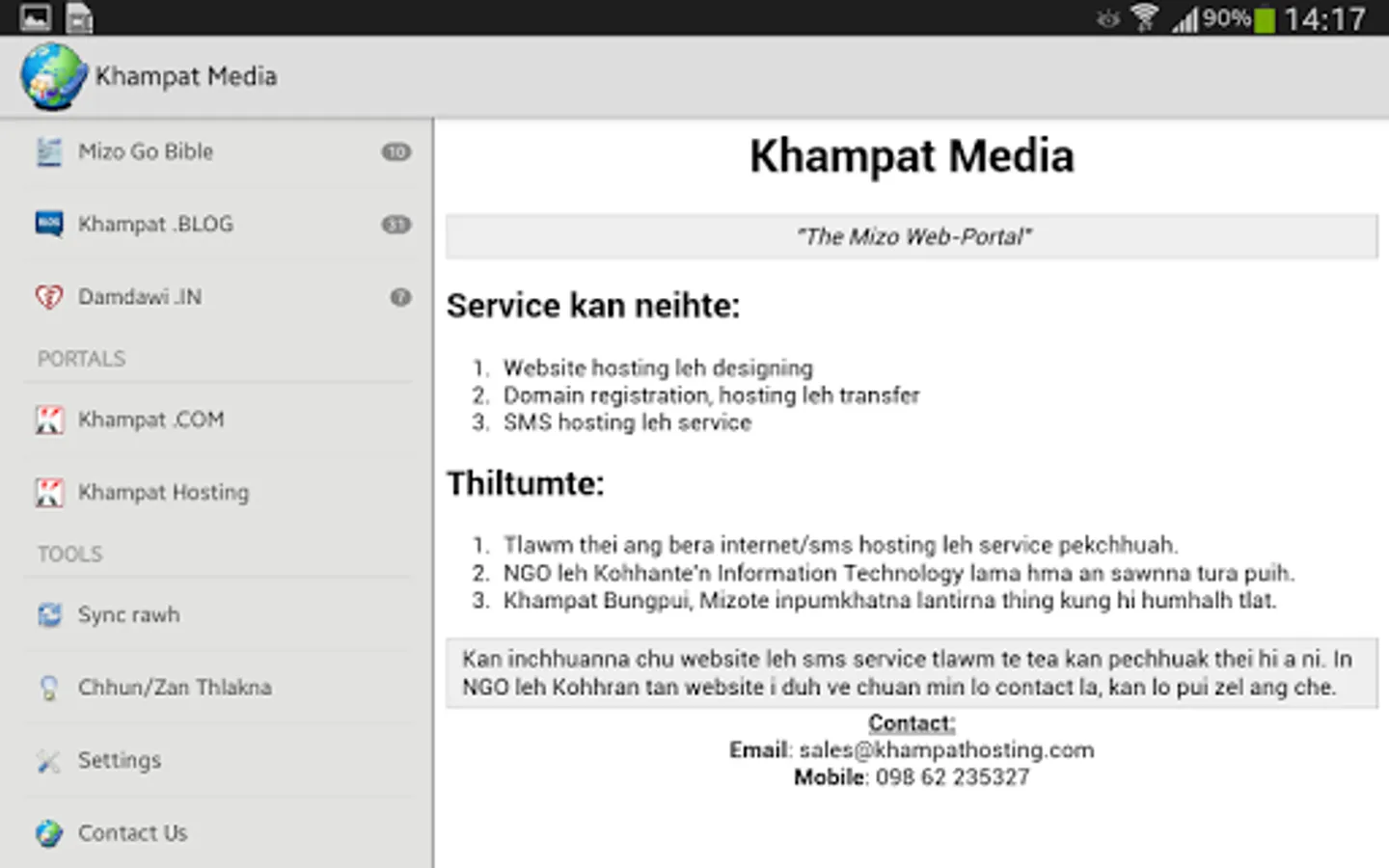This screenshot has height=868, width=1389.
Task: Tap the picture notification icon in status bar
Action: pyautogui.click(x=36, y=17)
